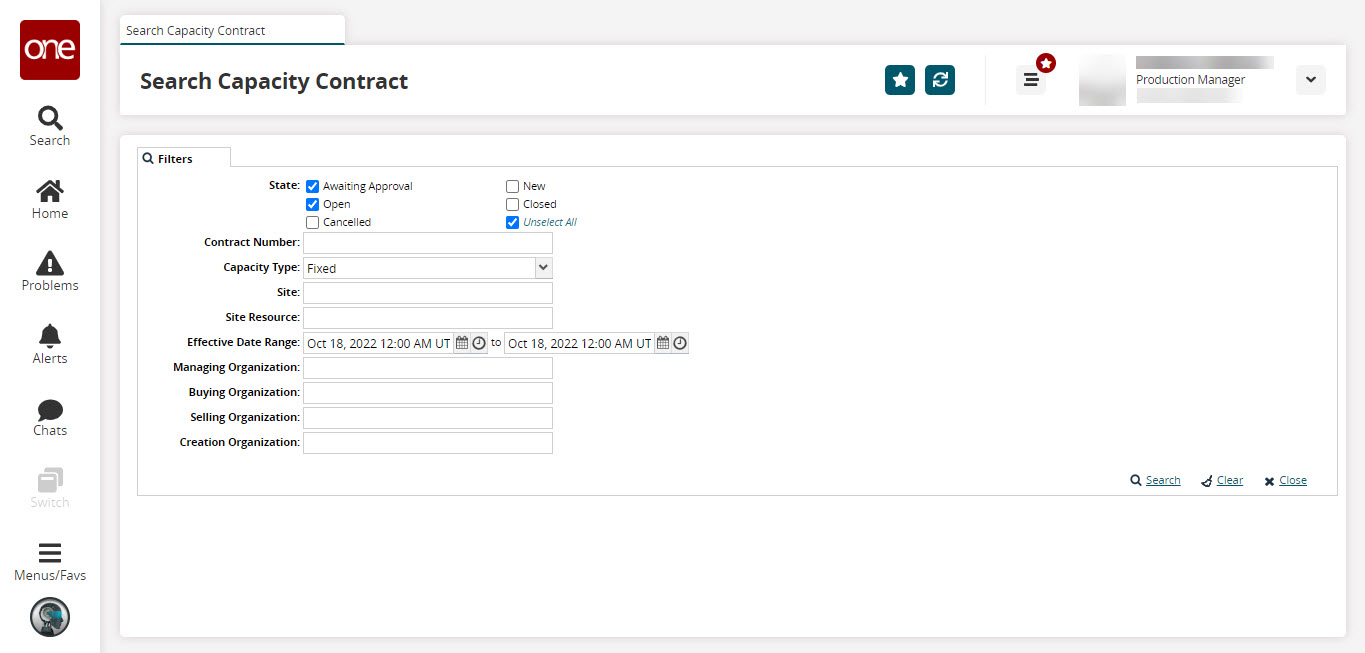
Task: Refresh the Search Capacity Contract page
Action: [940, 80]
